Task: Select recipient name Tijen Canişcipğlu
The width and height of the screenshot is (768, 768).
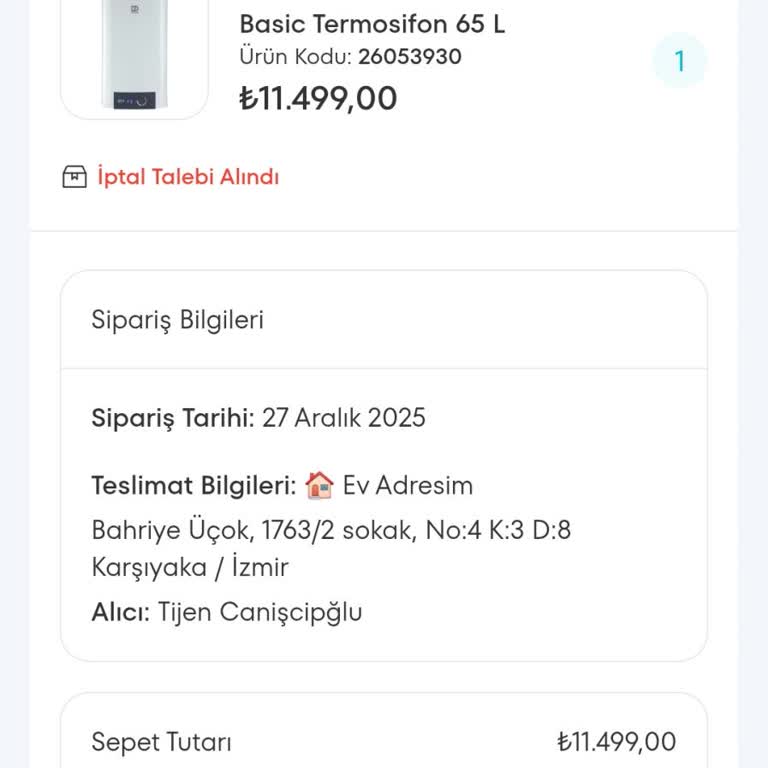Action: click(260, 612)
